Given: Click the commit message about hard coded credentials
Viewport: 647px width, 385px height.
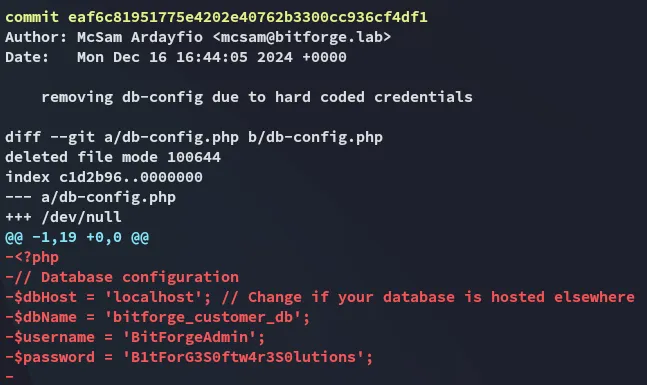Looking at the screenshot, I should tap(257, 97).
